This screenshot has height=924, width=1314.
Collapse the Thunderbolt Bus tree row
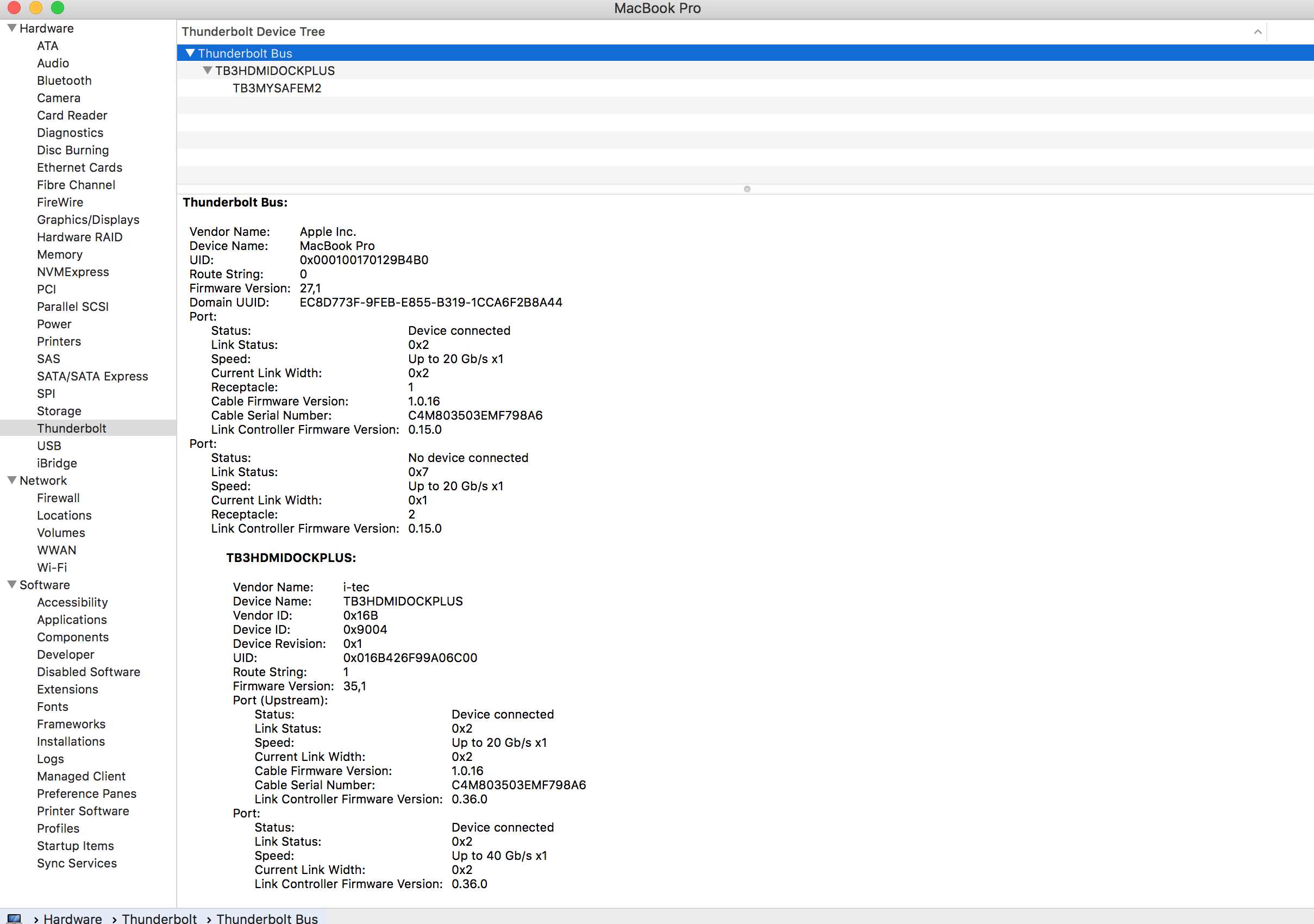coord(191,53)
